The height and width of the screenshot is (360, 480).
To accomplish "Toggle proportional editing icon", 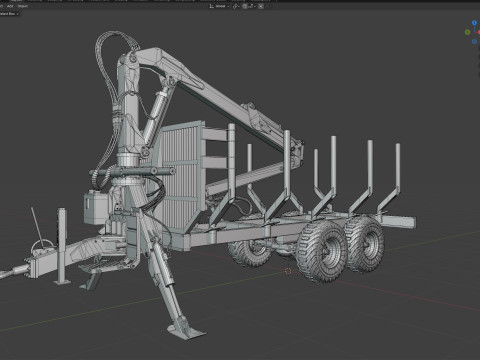I will pyautogui.click(x=261, y=6).
